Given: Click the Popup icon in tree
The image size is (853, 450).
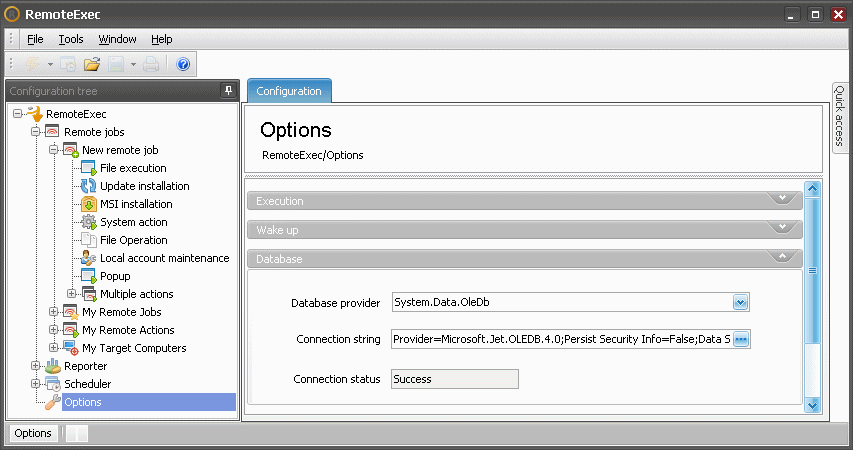Looking at the screenshot, I should point(89,275).
